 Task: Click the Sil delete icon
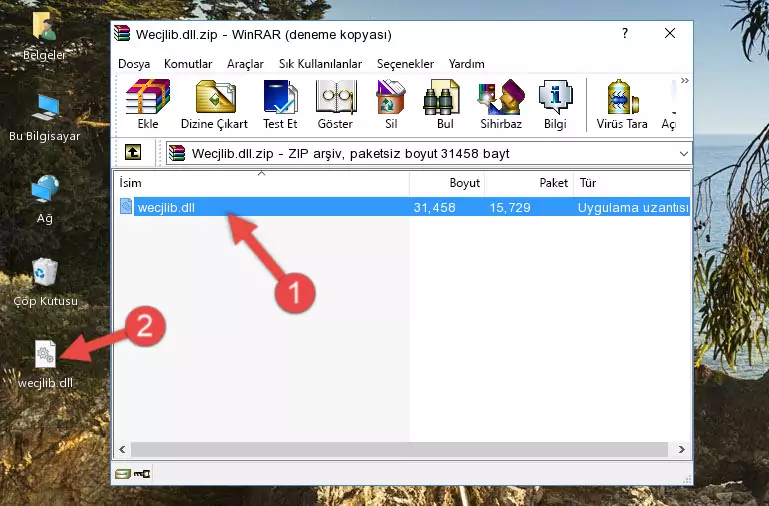(391, 97)
